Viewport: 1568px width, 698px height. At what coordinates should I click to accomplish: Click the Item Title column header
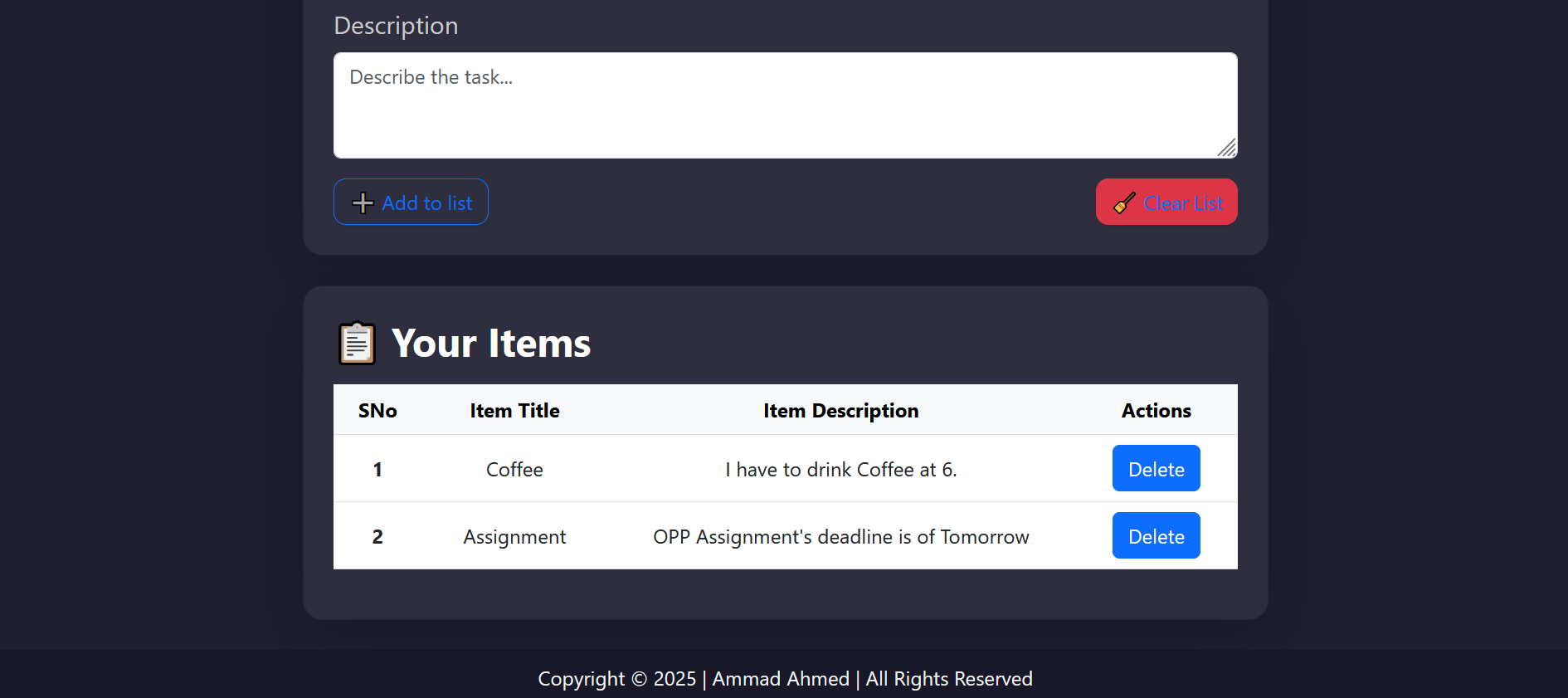pyautogui.click(x=514, y=411)
